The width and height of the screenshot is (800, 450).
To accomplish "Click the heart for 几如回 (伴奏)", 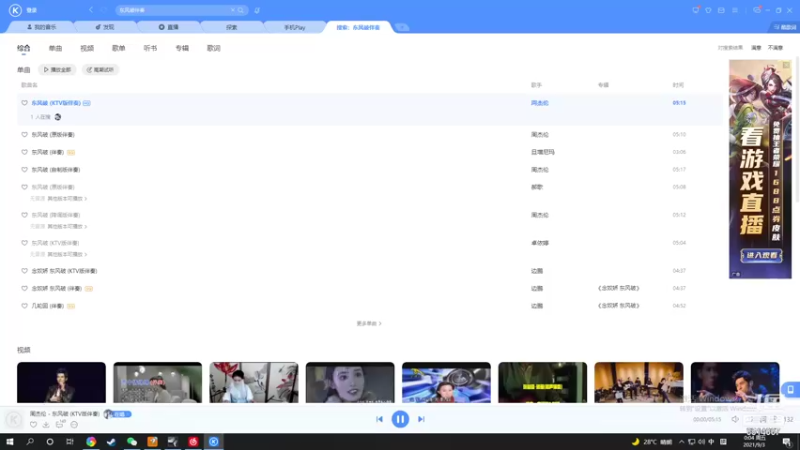I will [x=24, y=306].
